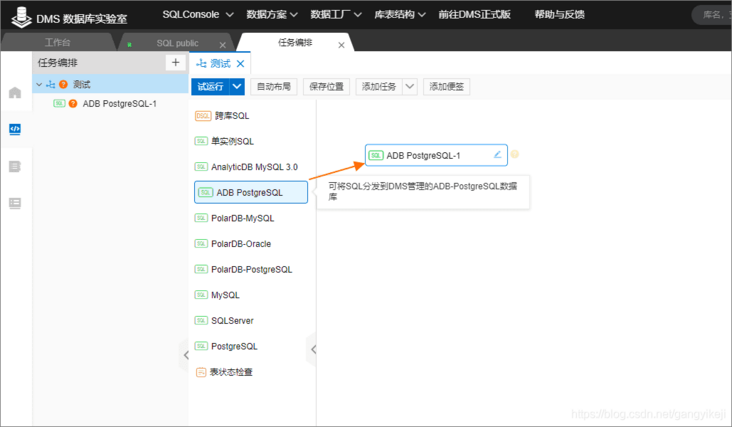The height and width of the screenshot is (427, 732).
Task: Click the 添加任务 button
Action: pyautogui.click(x=379, y=86)
